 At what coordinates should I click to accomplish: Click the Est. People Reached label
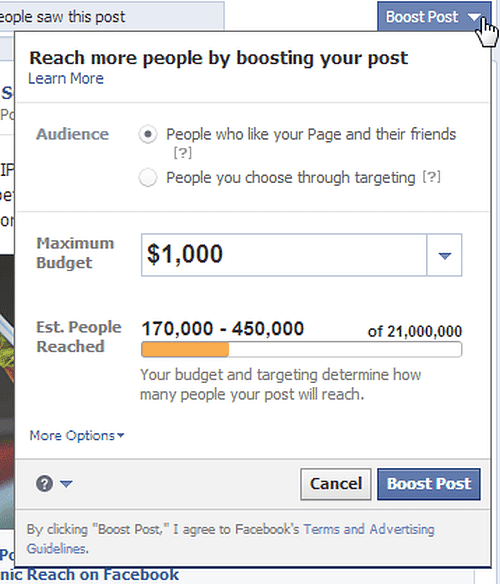(x=79, y=337)
